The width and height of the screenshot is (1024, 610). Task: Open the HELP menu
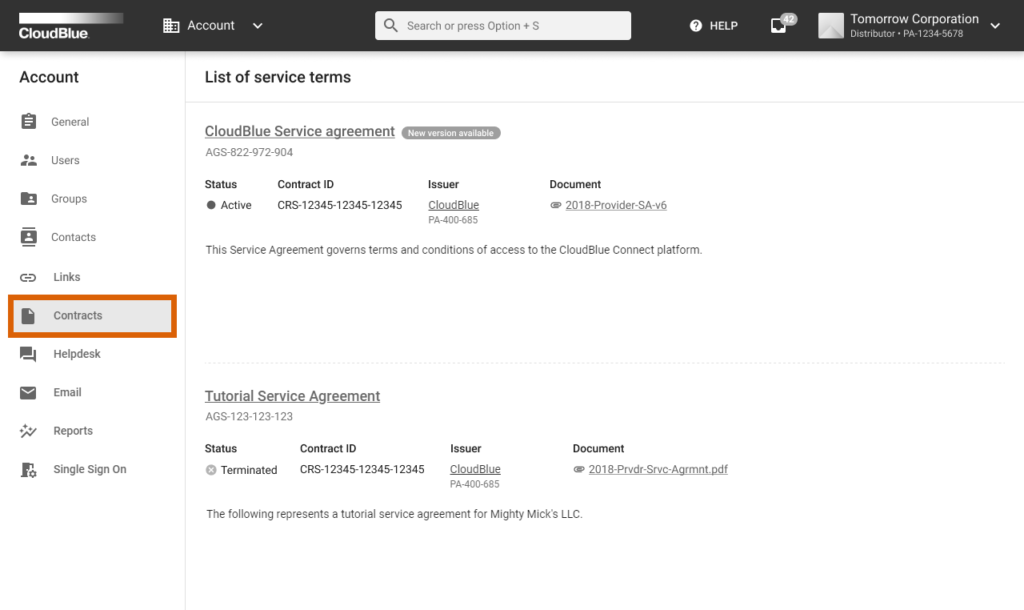[712, 25]
